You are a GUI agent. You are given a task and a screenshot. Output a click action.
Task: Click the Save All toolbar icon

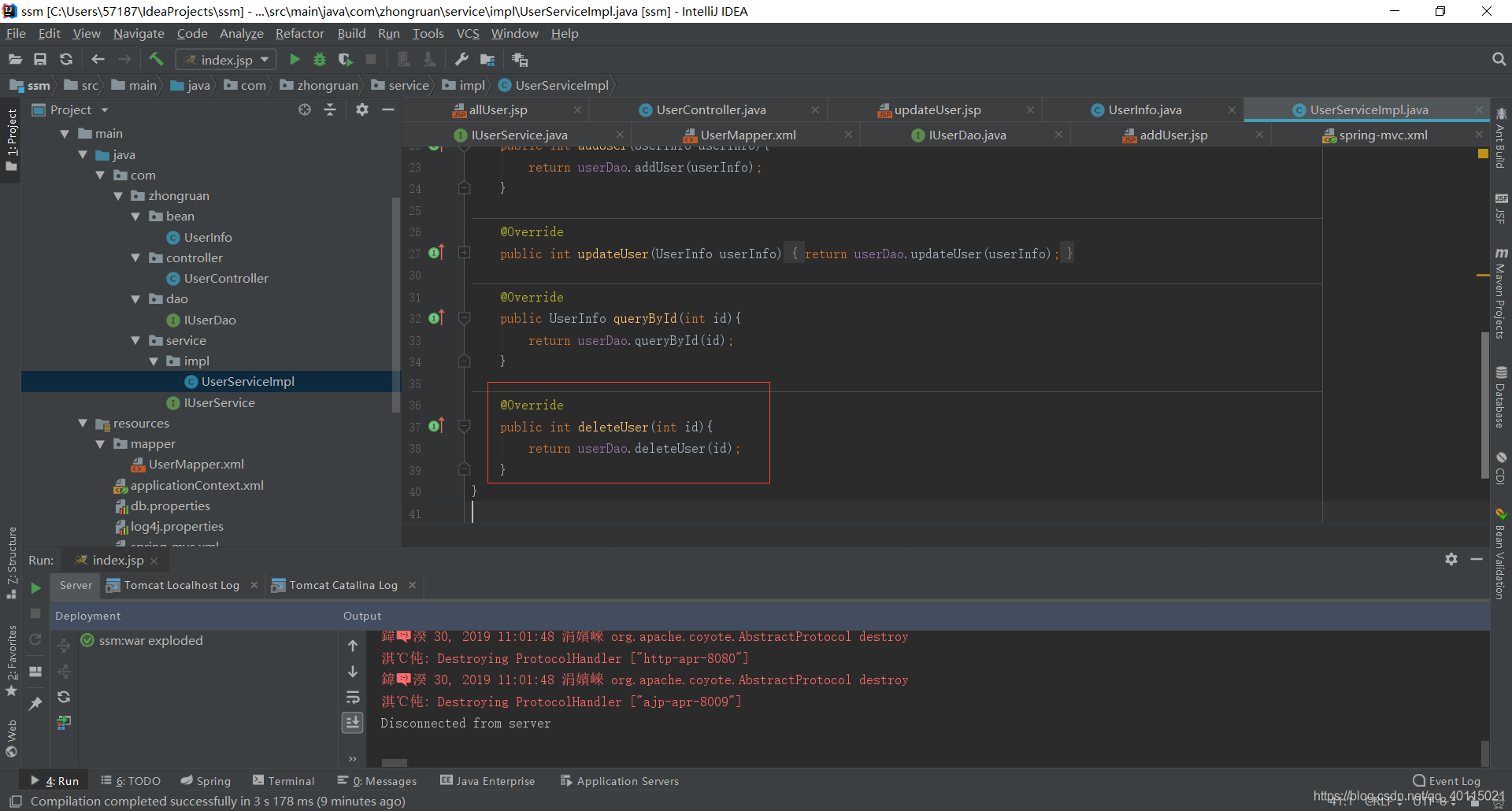coord(40,59)
